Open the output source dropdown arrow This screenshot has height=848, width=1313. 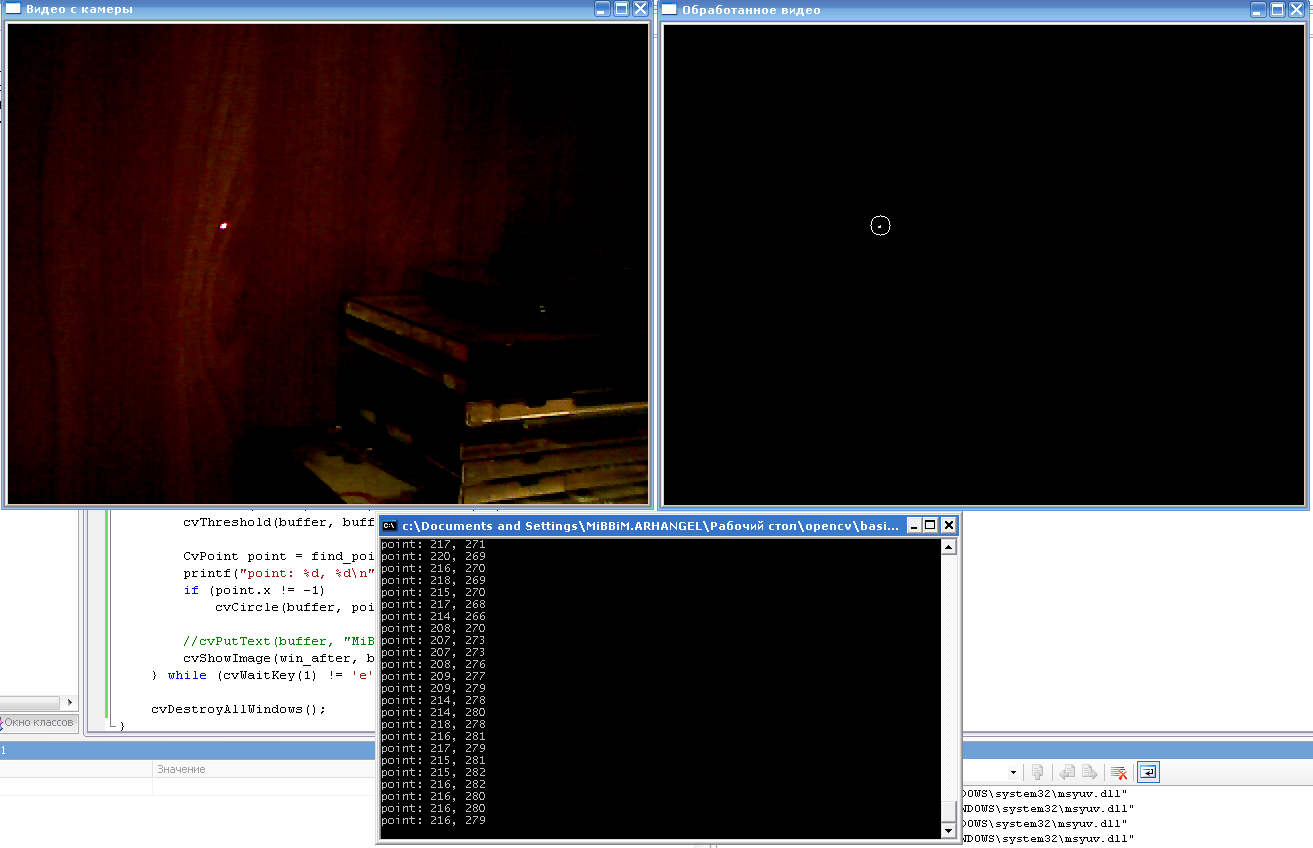(x=1013, y=773)
